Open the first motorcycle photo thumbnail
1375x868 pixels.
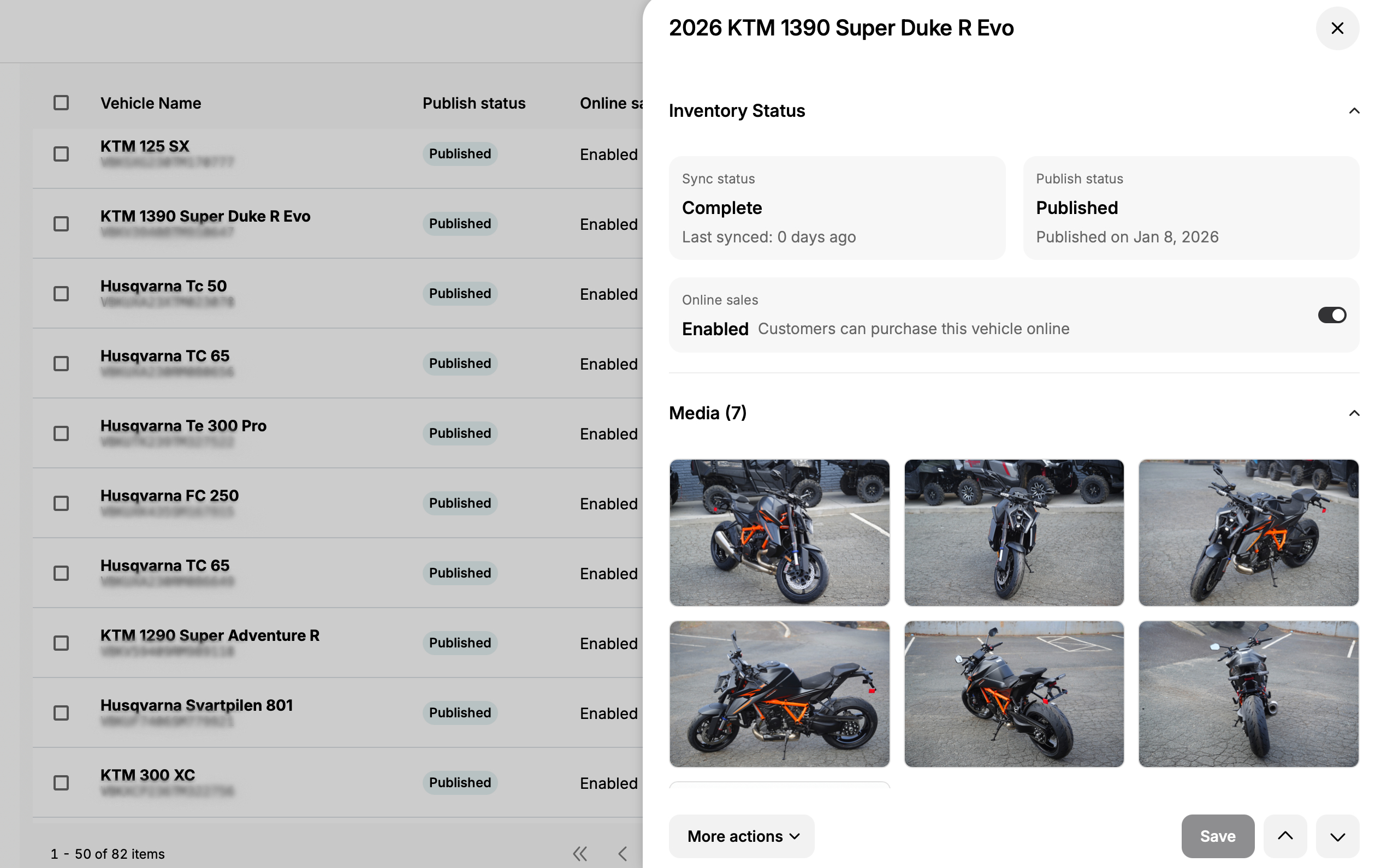pyautogui.click(x=779, y=532)
